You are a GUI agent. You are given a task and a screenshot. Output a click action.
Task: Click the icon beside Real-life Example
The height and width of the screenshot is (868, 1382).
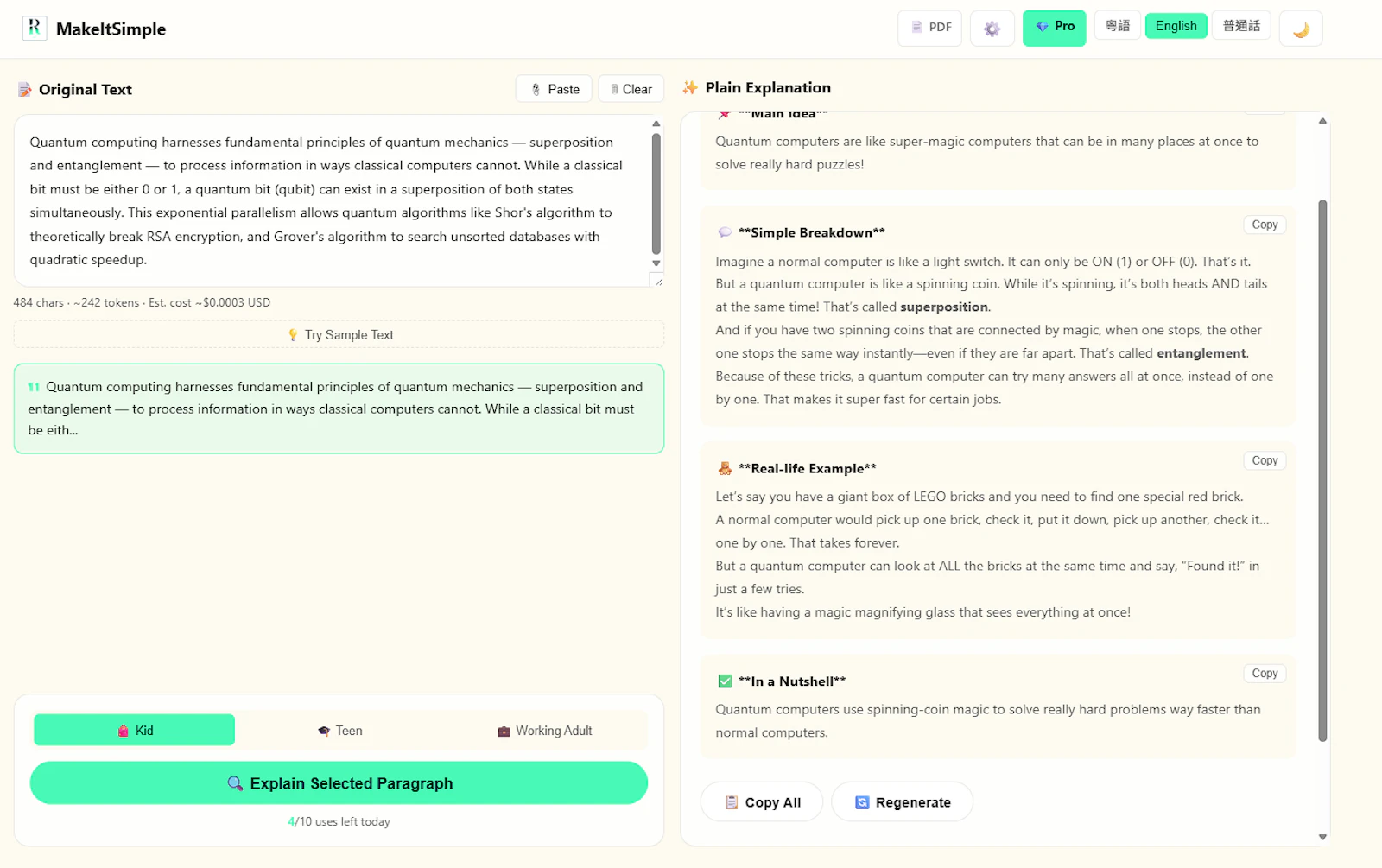pyautogui.click(x=725, y=468)
